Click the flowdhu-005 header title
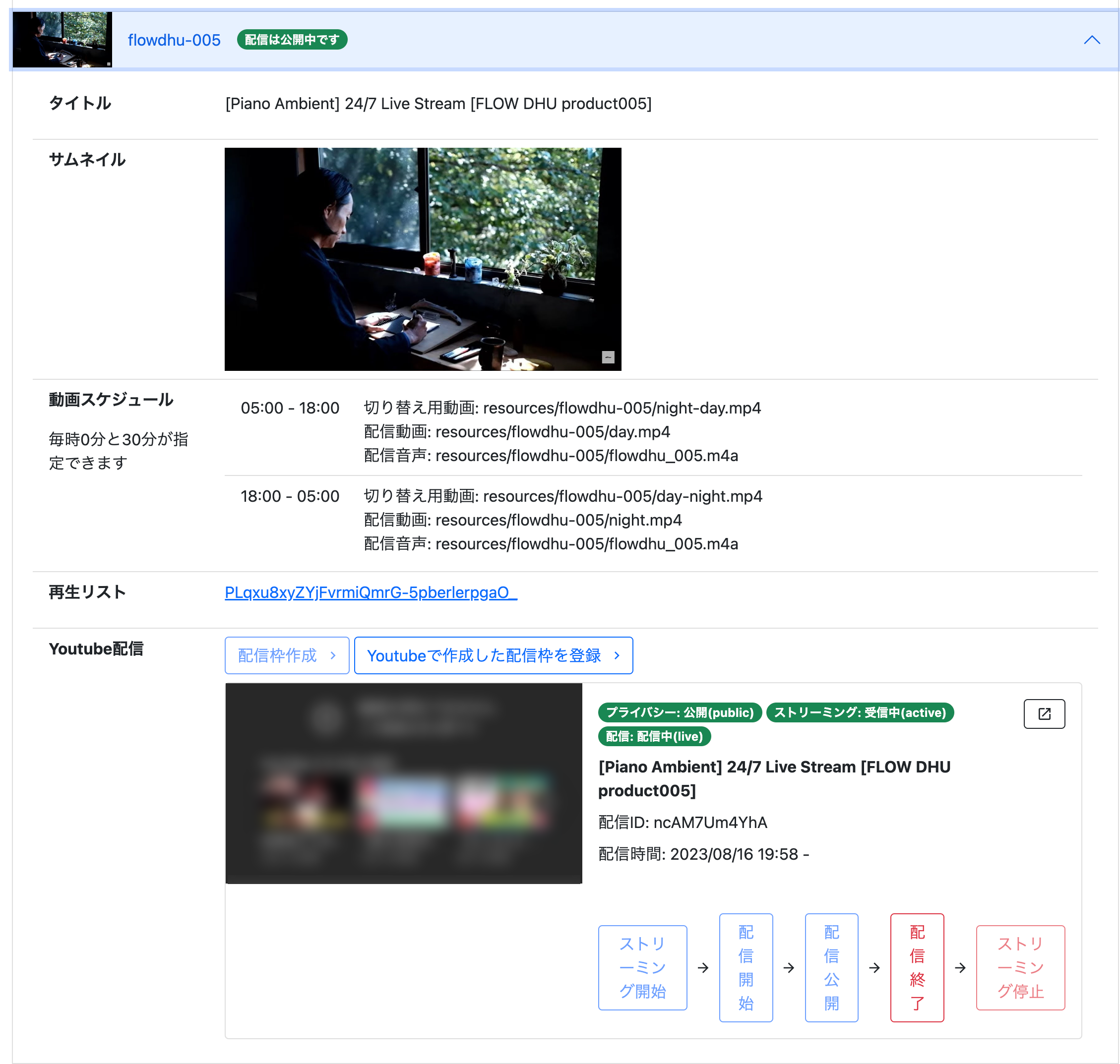The width and height of the screenshot is (1120, 1064). click(x=174, y=40)
